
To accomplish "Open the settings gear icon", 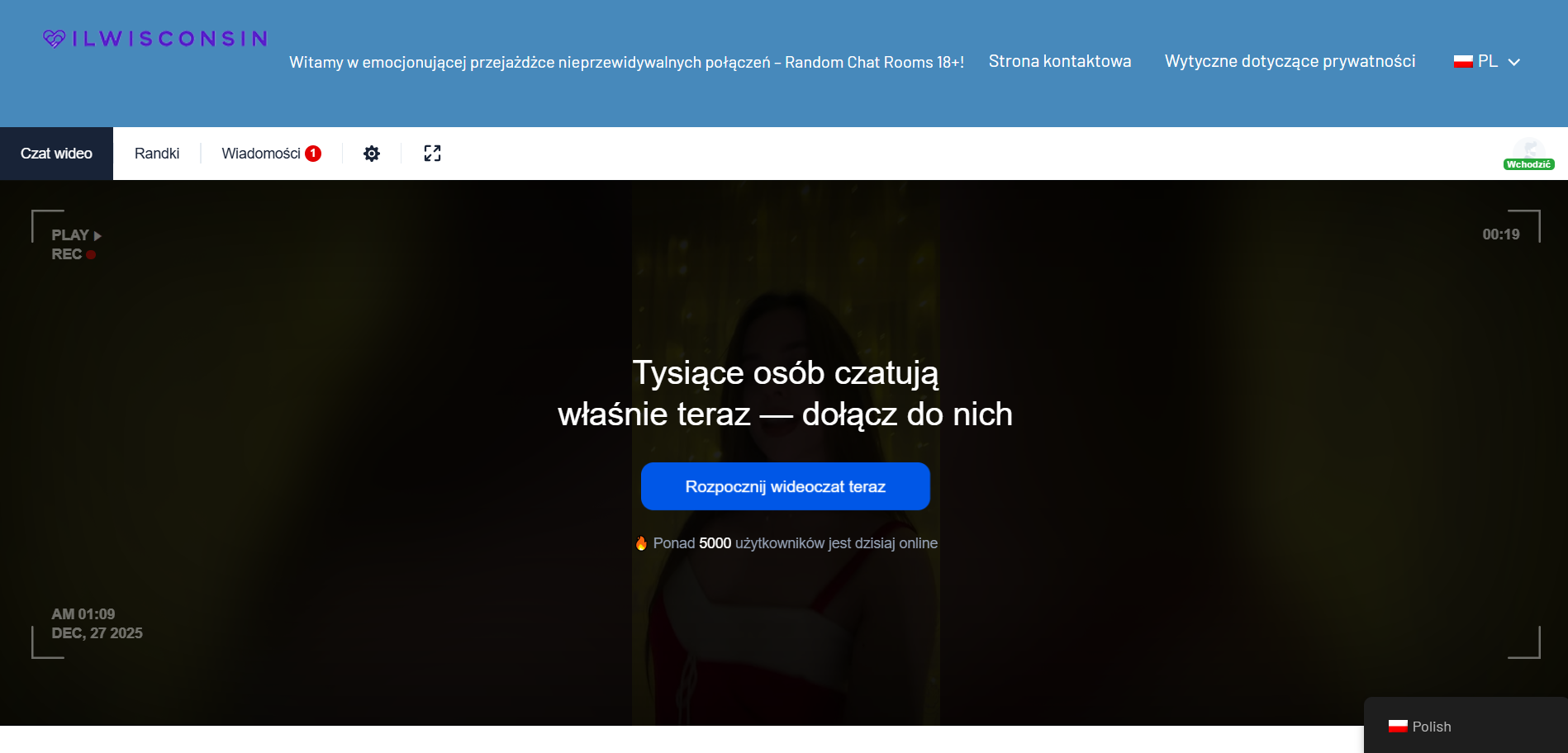I will (x=372, y=154).
